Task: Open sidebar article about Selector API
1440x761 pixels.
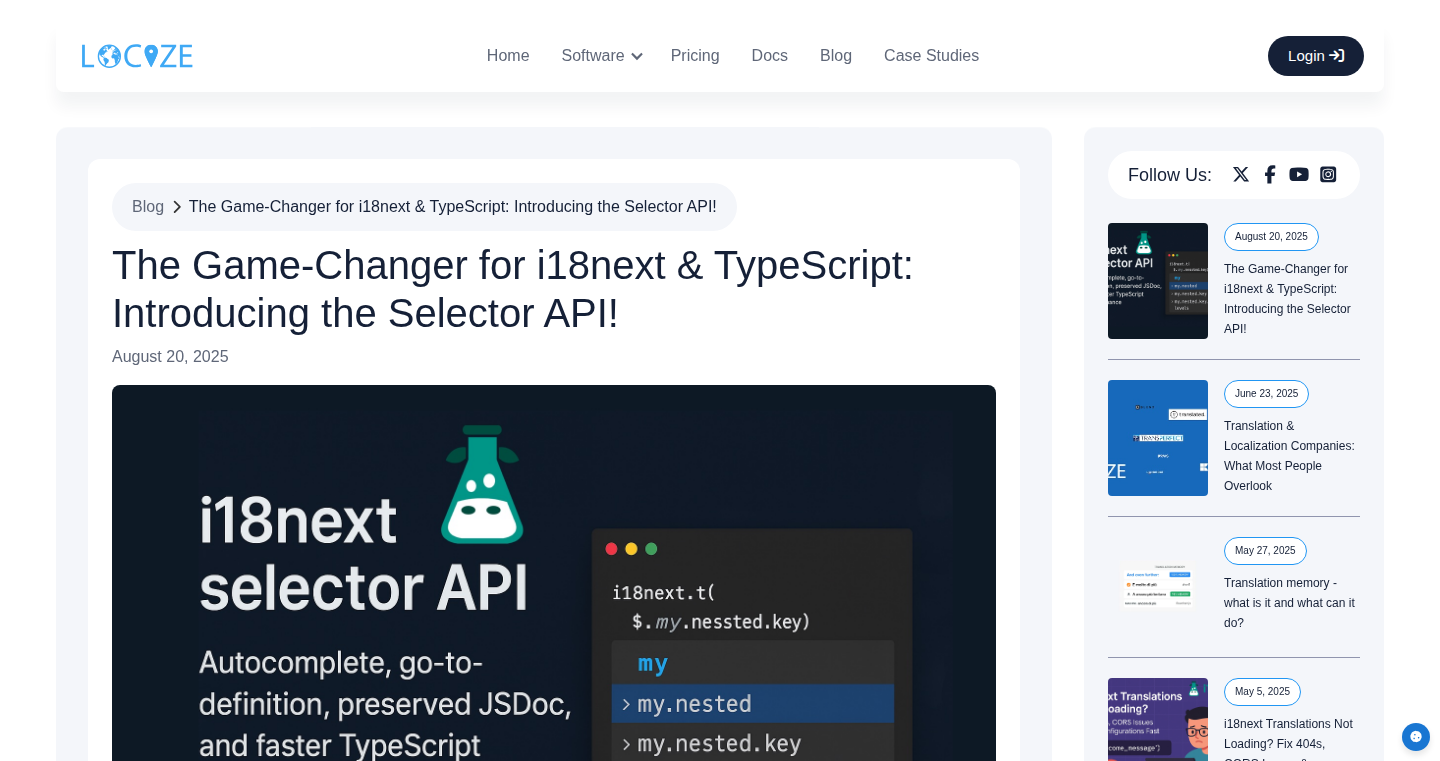Action: [x=1289, y=299]
